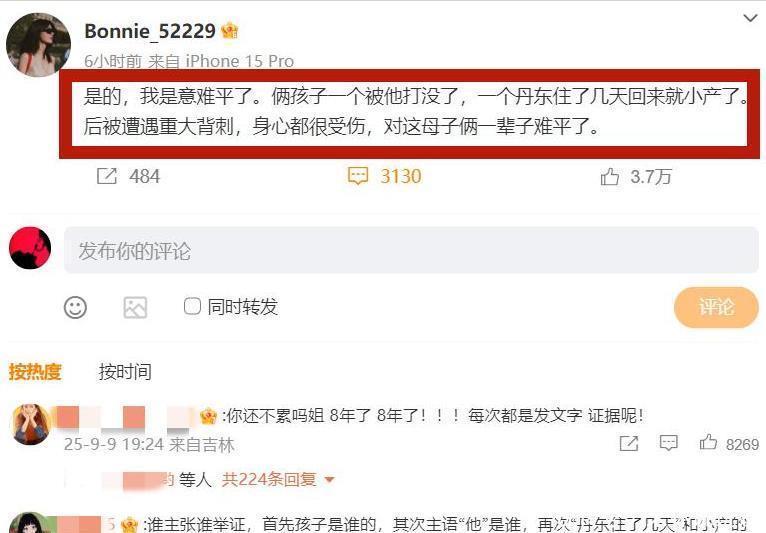Toggle the 同时转发 checkbox

[x=192, y=306]
